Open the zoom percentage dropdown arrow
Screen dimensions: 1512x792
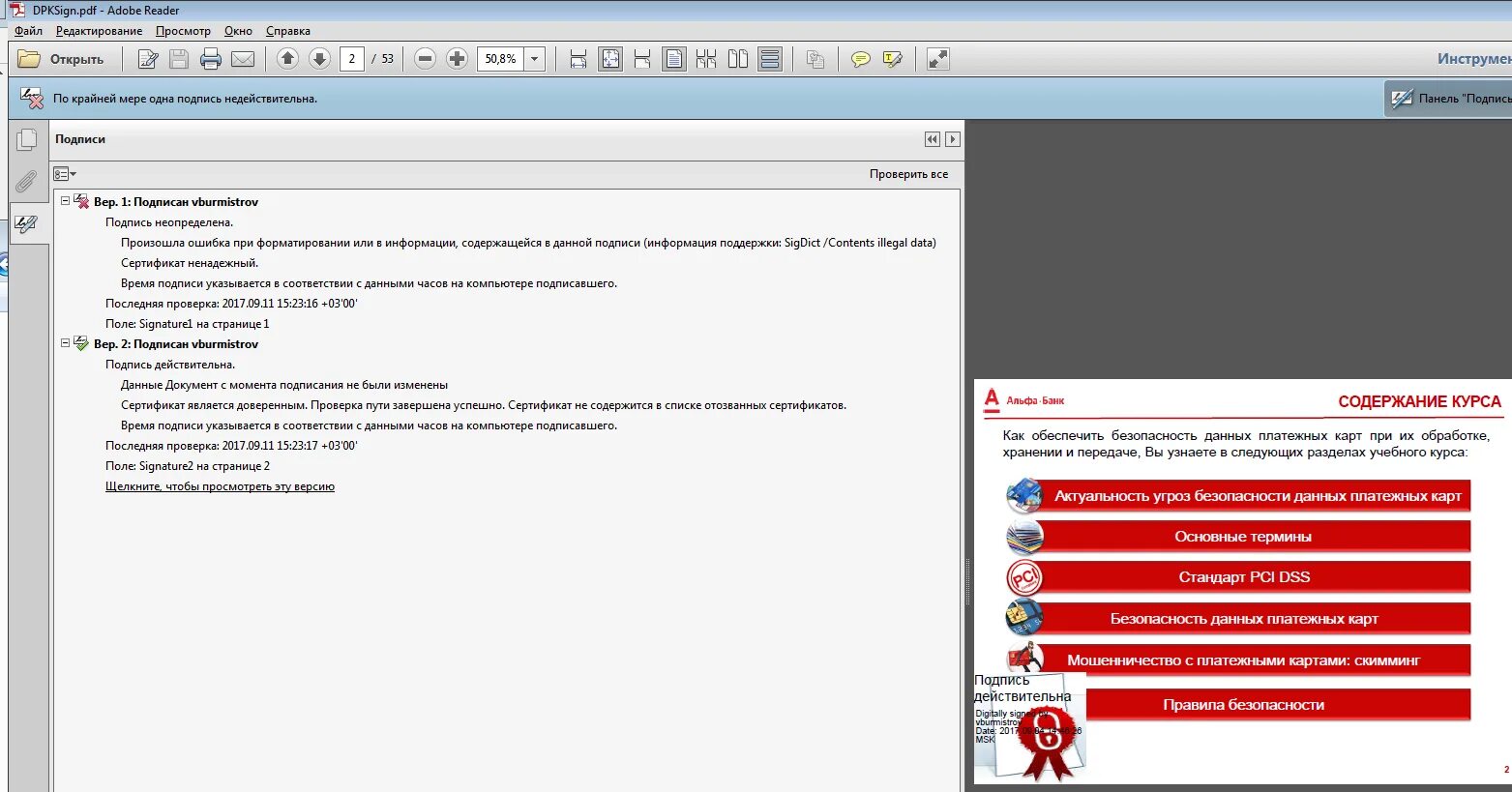(535, 59)
